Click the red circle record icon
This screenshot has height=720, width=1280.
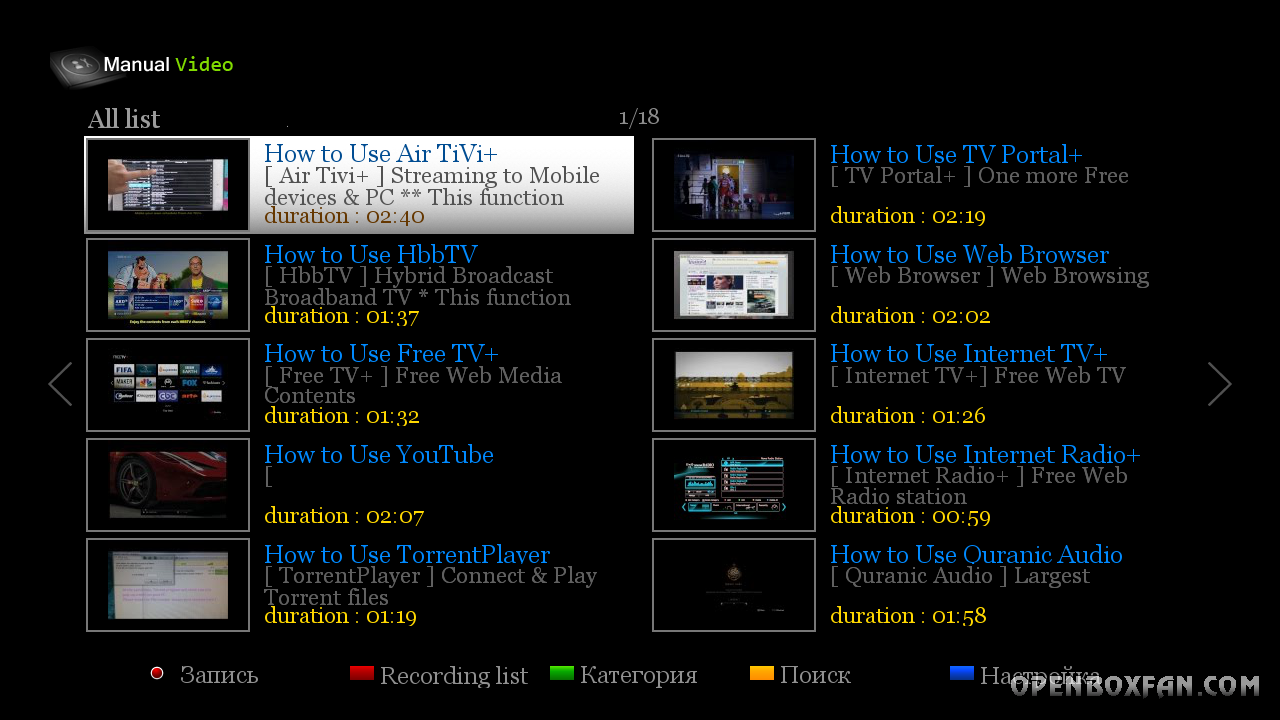coord(157,673)
